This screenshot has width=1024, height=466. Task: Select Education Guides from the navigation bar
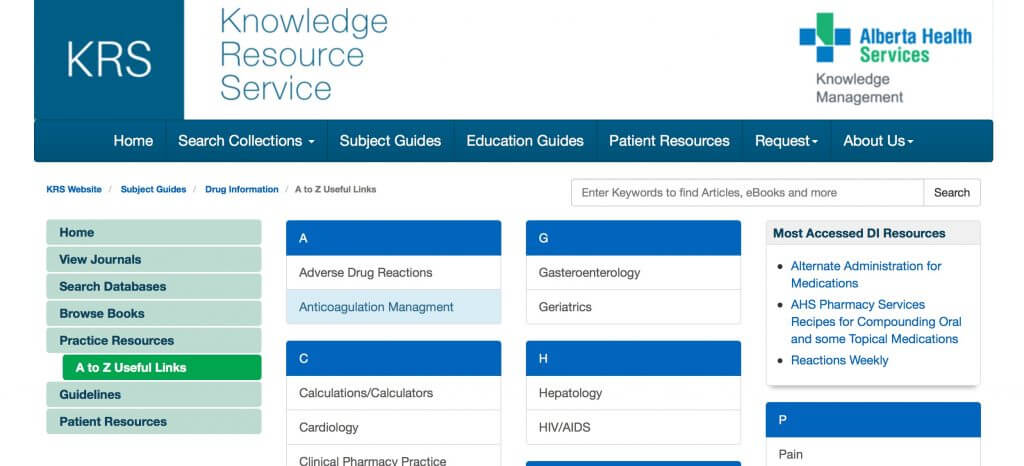[x=525, y=141]
